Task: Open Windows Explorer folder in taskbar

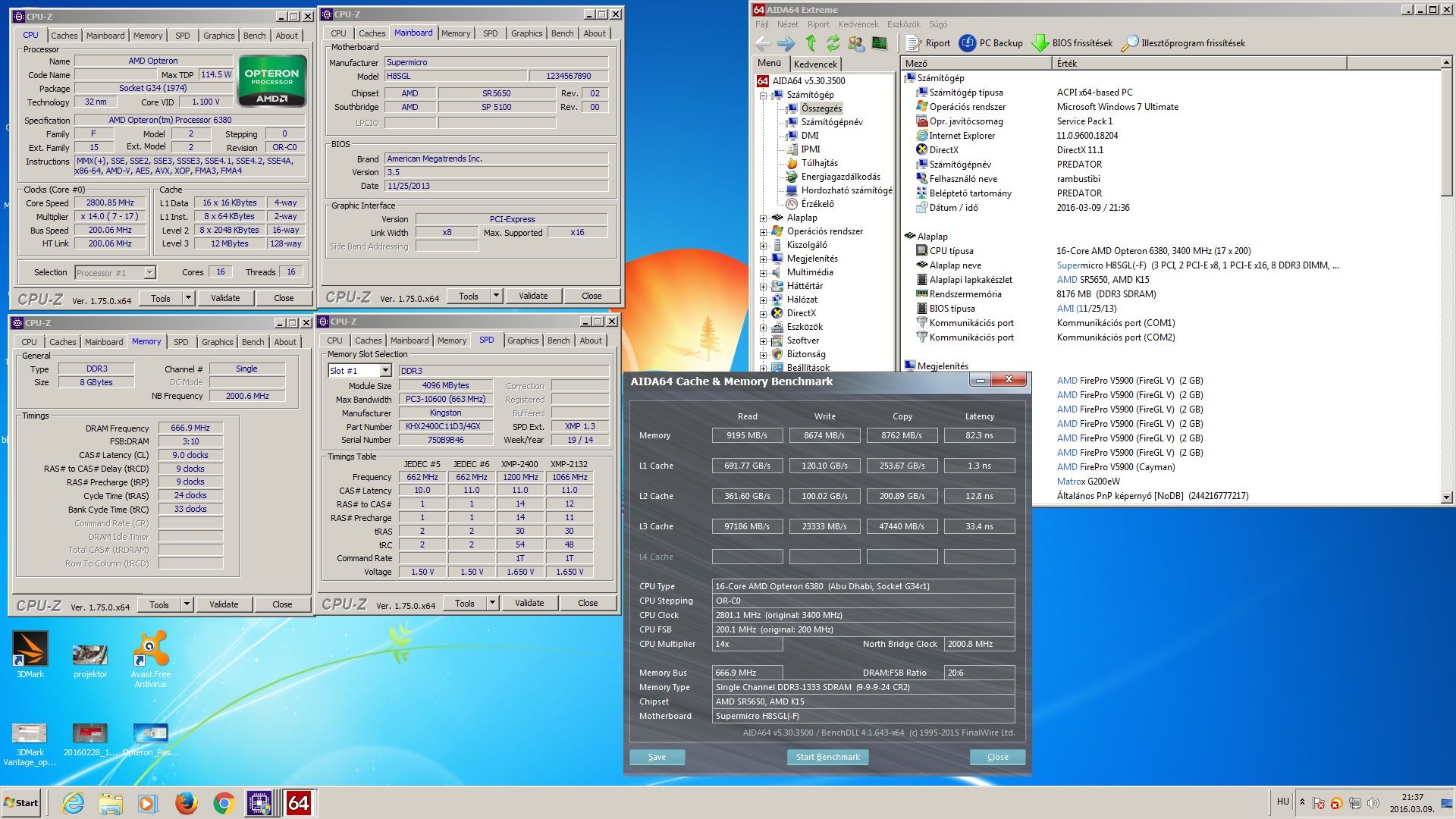Action: pos(111,803)
